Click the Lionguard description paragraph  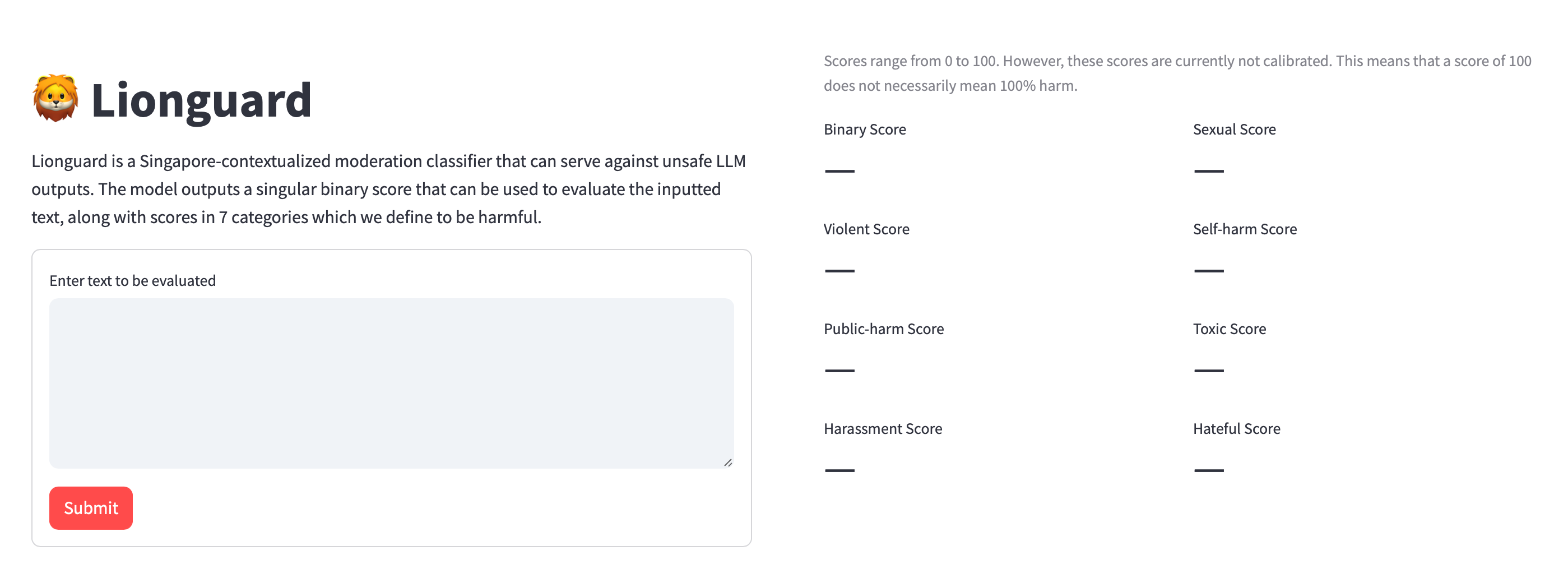(388, 189)
